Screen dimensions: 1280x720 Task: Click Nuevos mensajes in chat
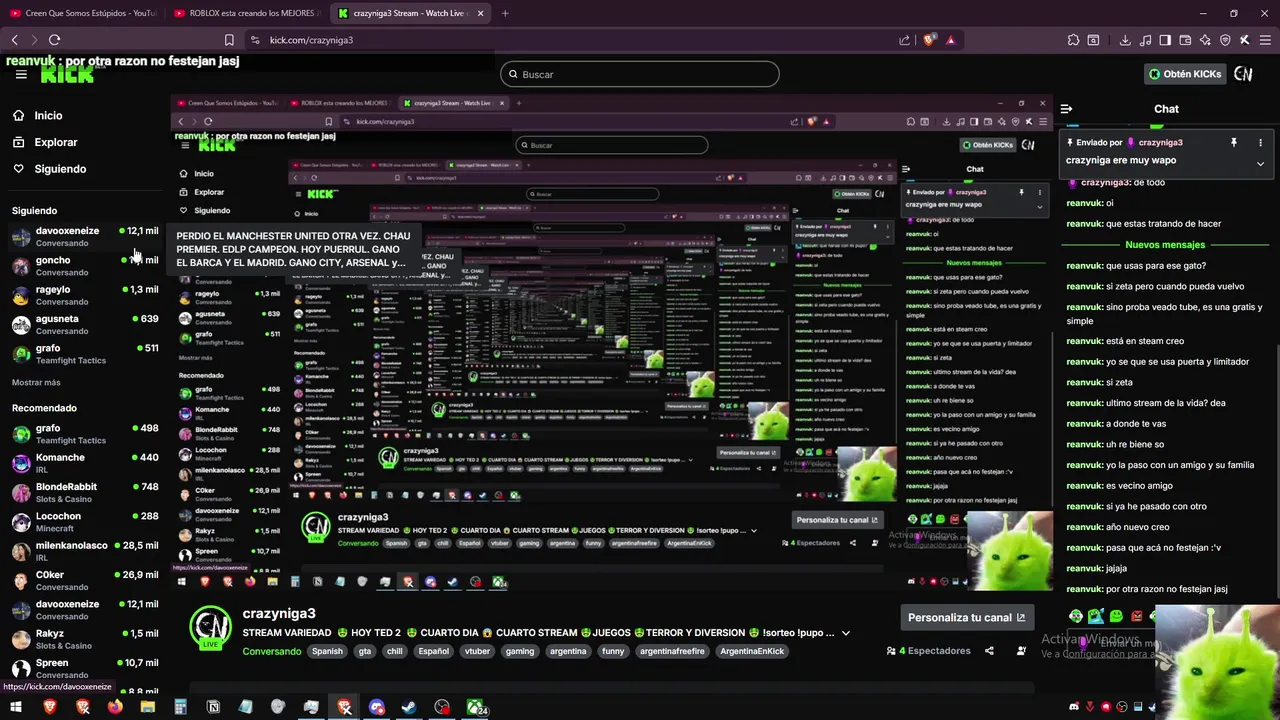coord(1165,245)
